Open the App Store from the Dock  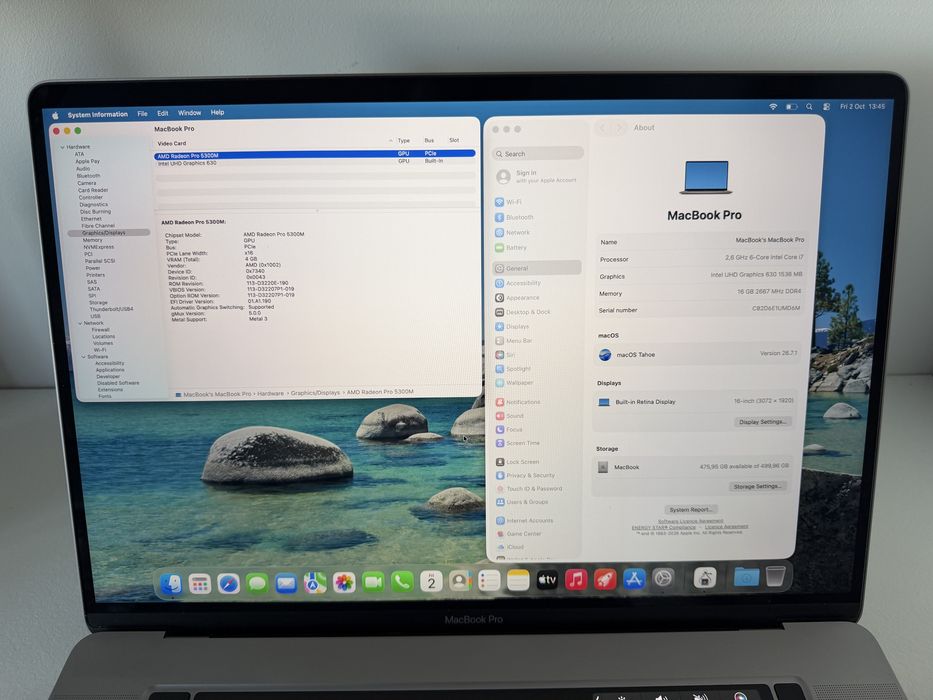(x=634, y=579)
